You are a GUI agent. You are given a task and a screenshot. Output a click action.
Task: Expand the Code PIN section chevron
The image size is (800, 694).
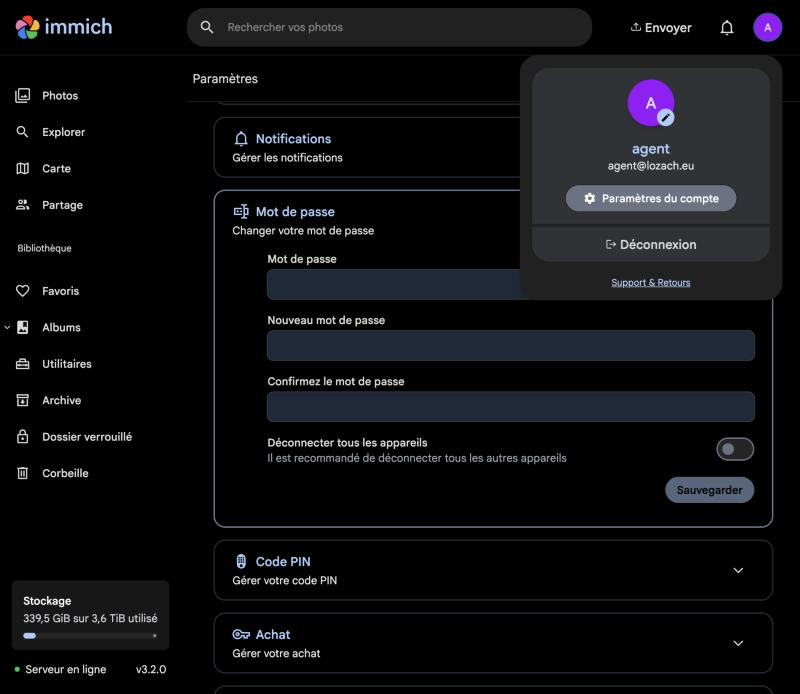(x=738, y=570)
